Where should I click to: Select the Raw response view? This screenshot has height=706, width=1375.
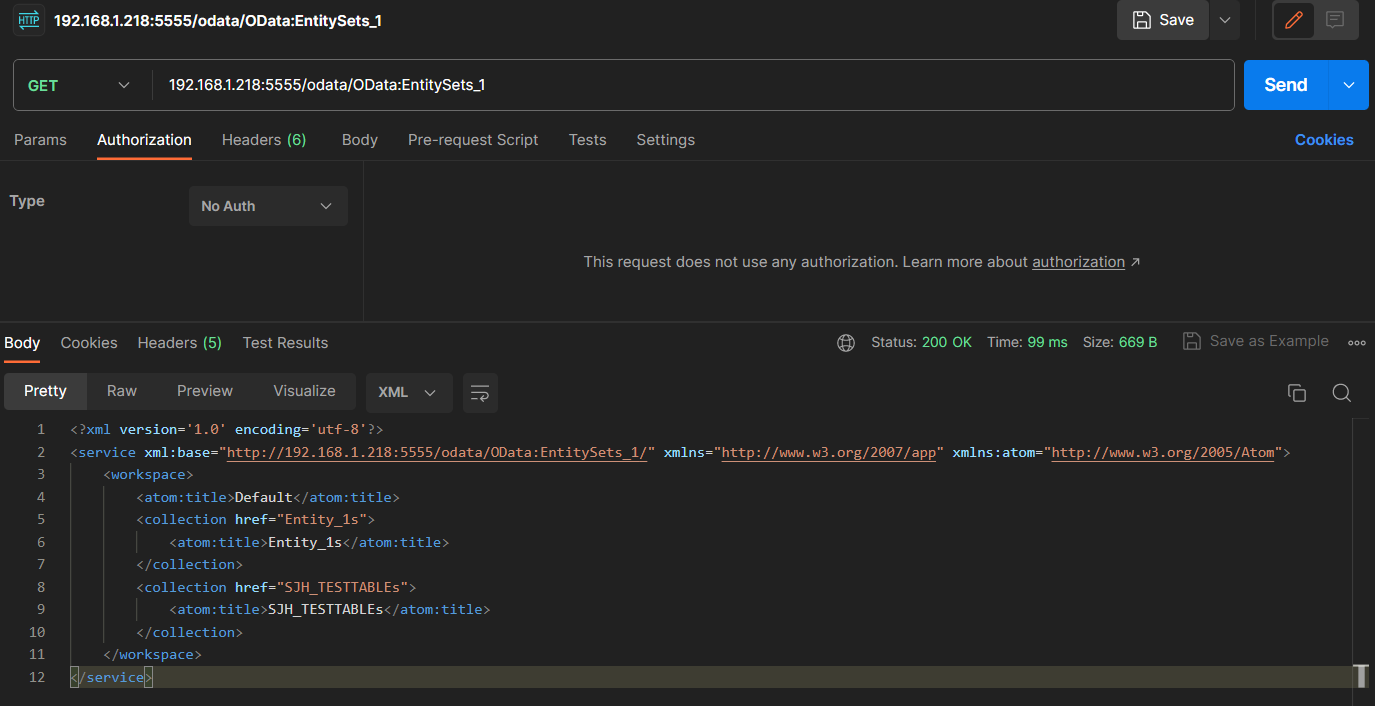(x=122, y=391)
